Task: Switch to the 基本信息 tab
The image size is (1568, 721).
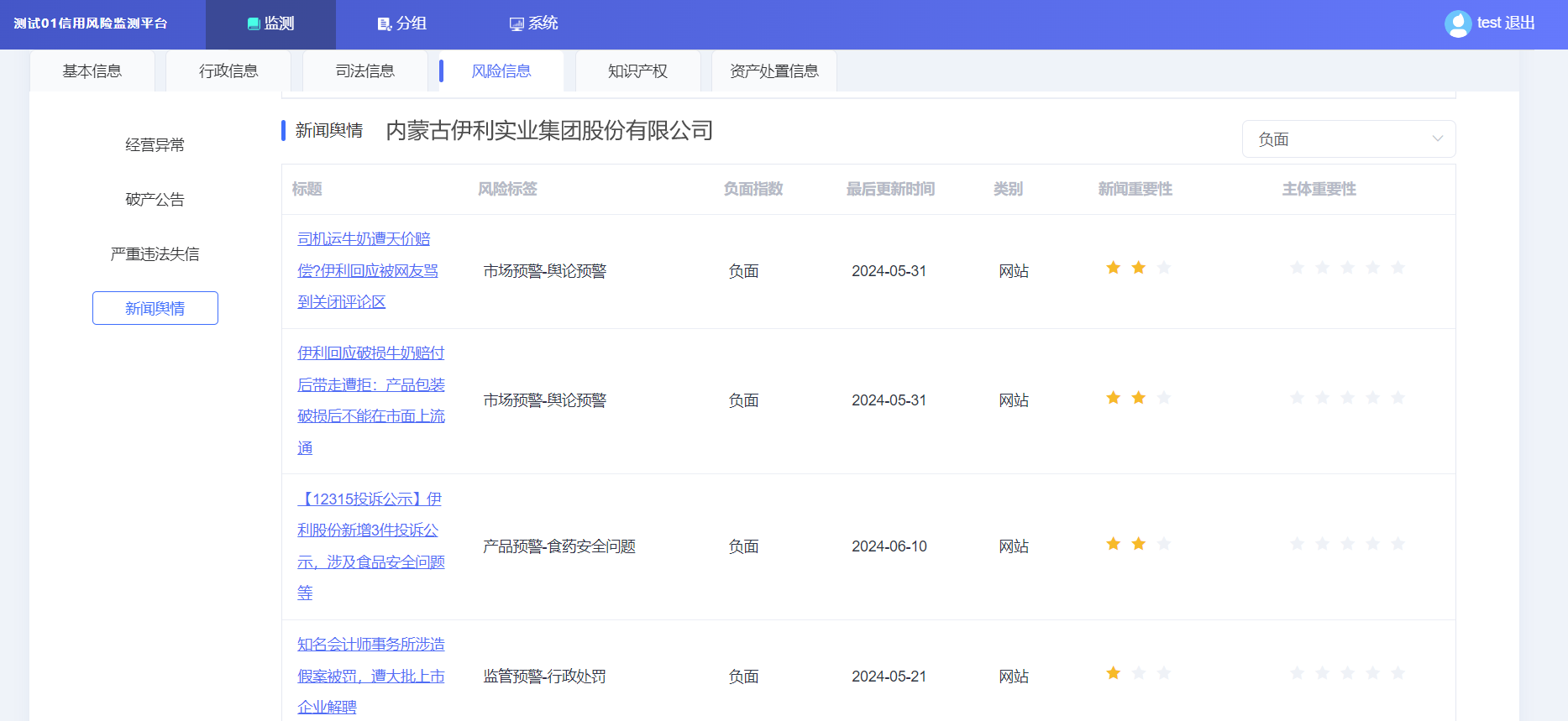Action: click(x=92, y=71)
